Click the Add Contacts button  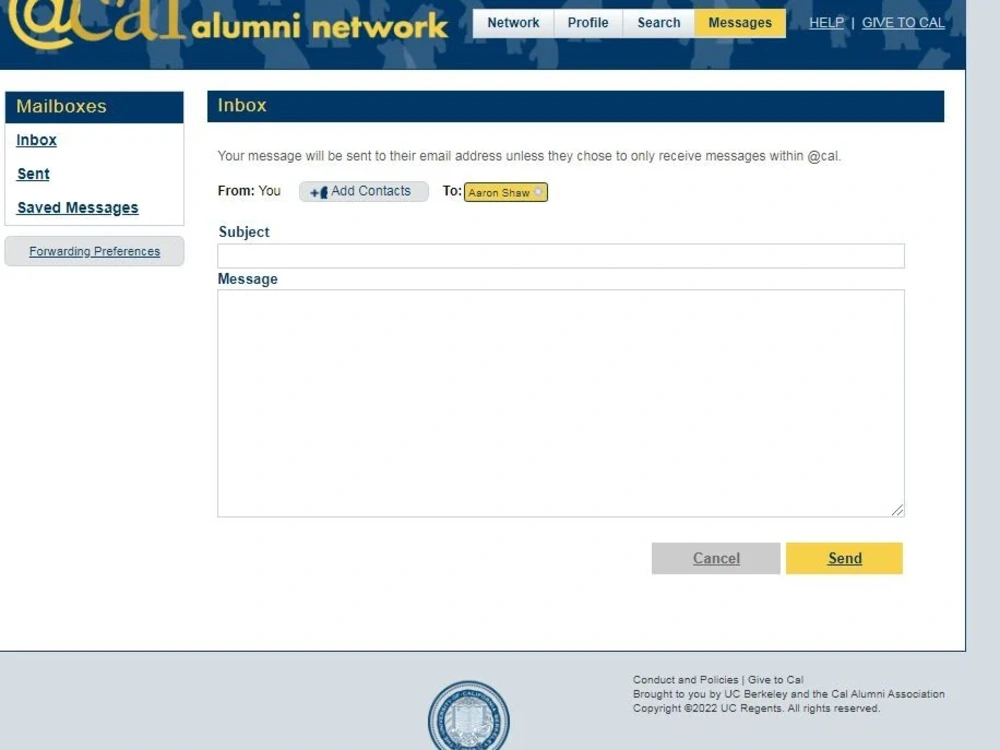(x=364, y=191)
